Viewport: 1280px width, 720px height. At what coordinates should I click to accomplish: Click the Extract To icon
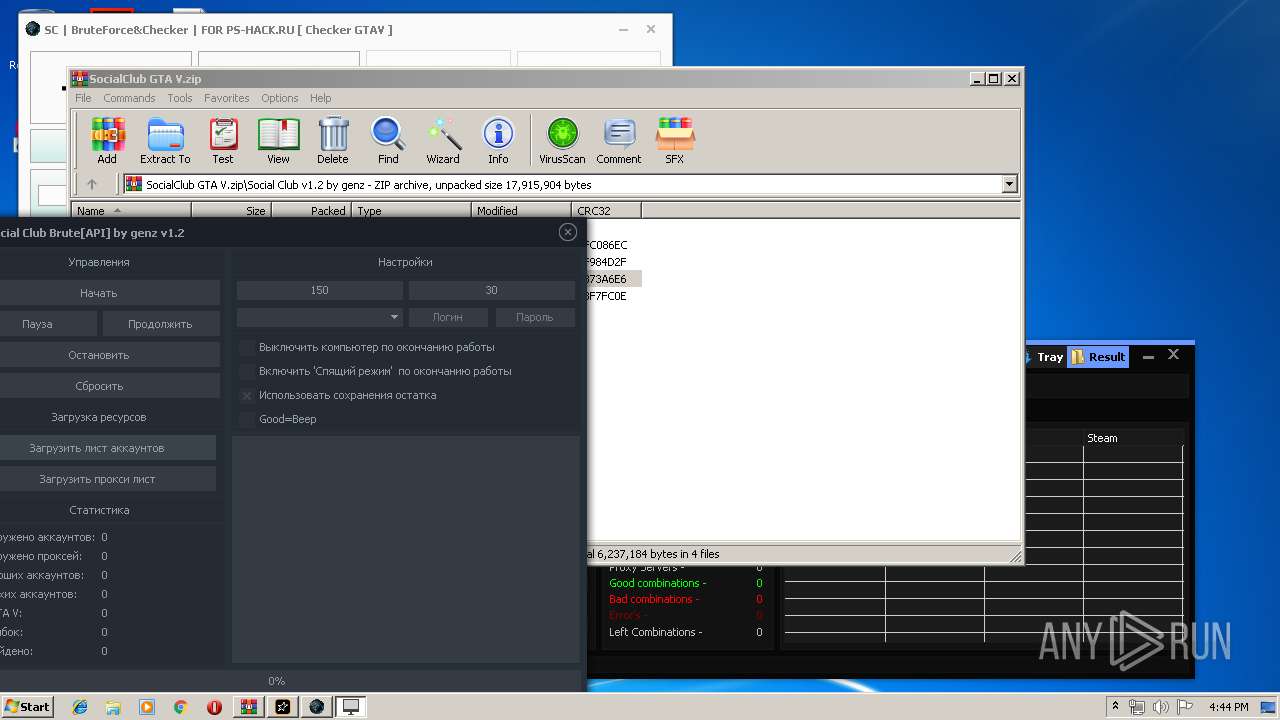point(165,141)
